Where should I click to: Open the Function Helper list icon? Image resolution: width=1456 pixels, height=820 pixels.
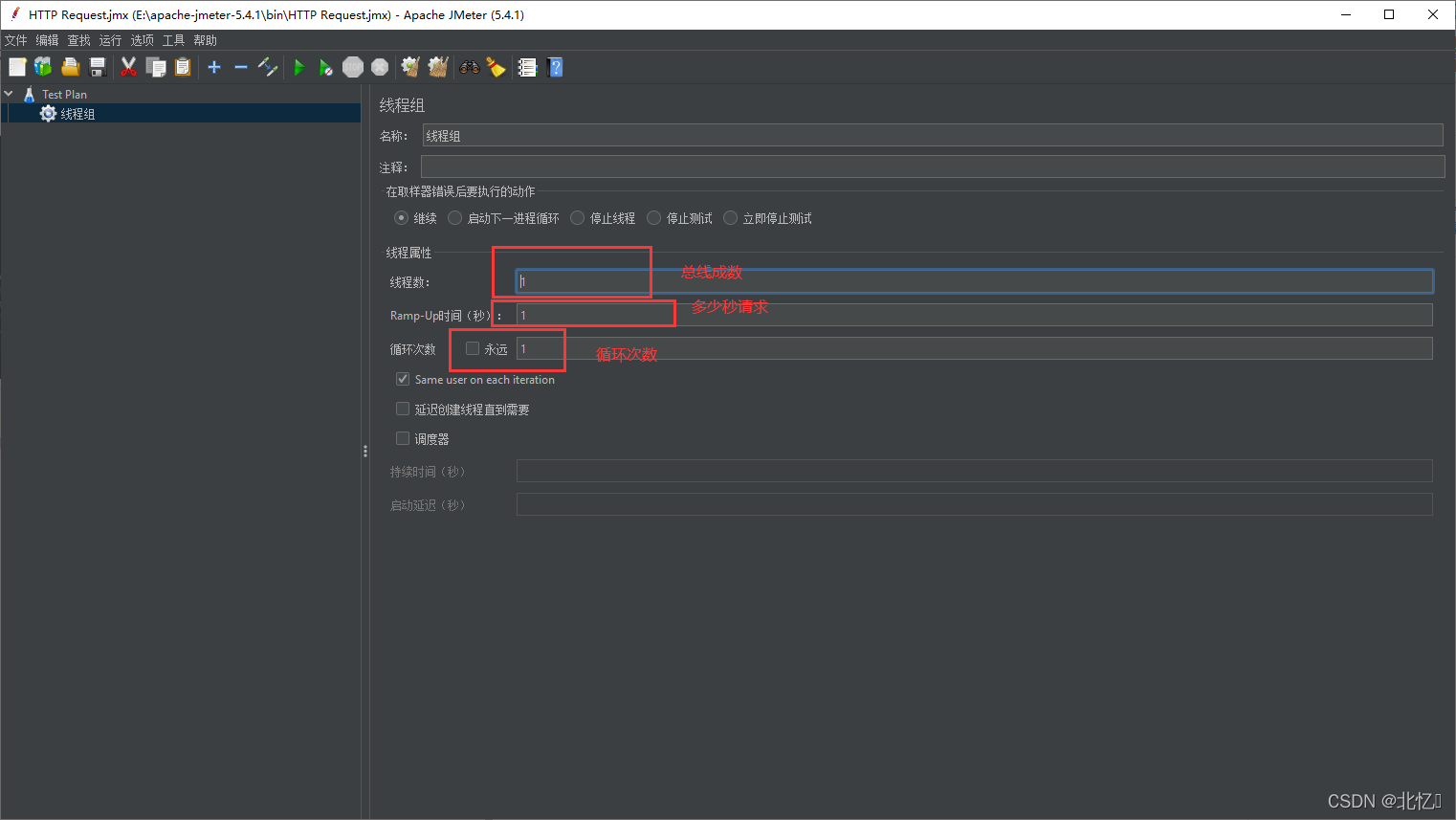tap(527, 67)
